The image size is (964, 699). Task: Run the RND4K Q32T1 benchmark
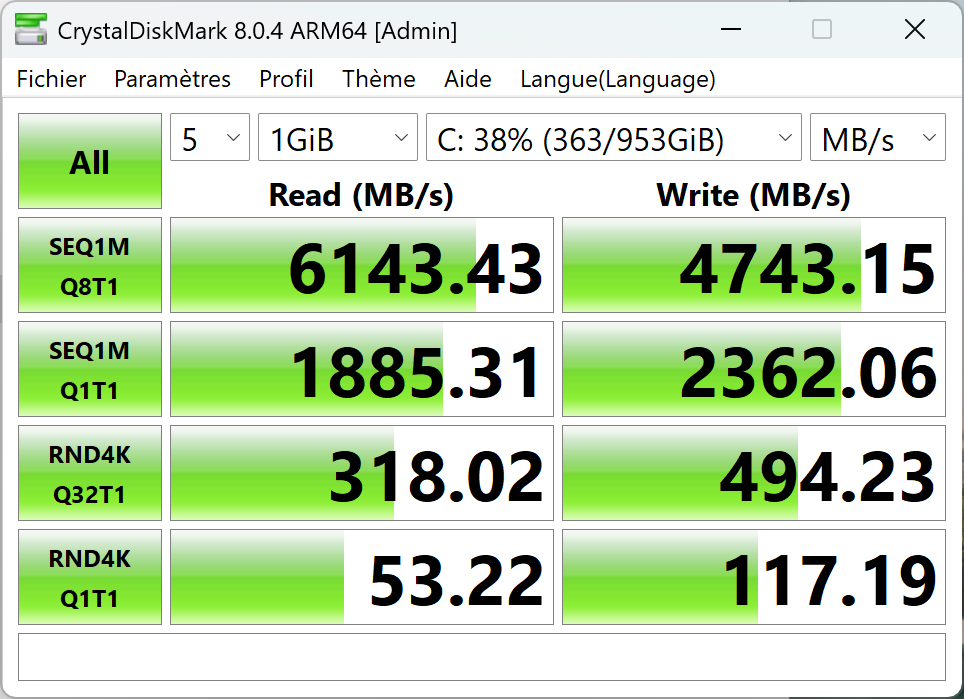(x=90, y=473)
